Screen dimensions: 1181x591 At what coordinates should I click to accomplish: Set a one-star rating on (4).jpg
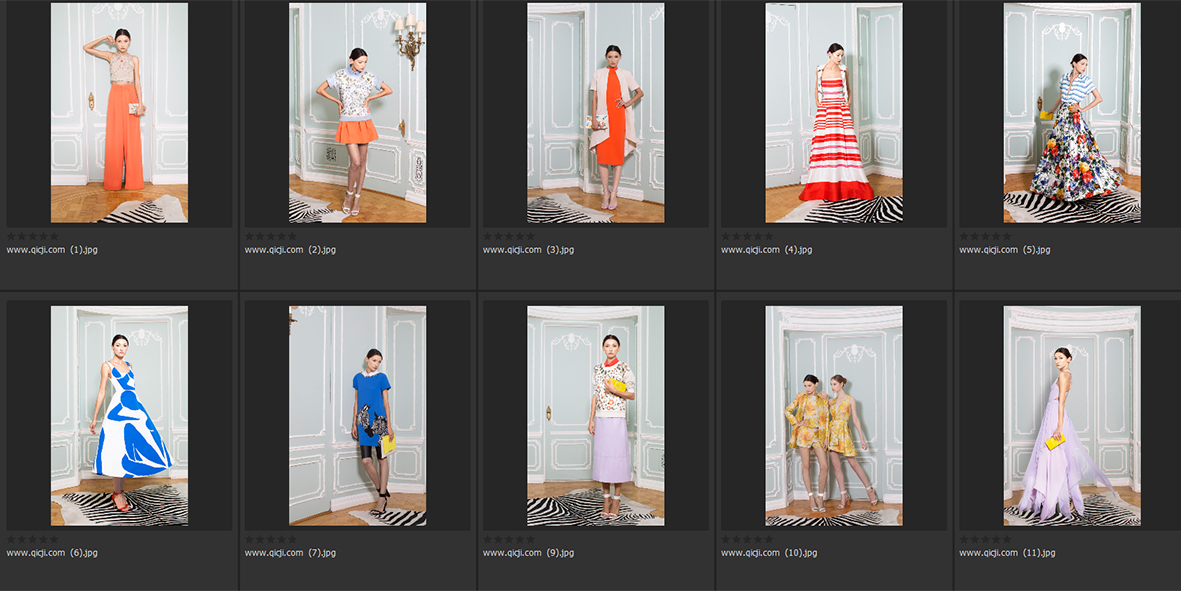click(726, 236)
